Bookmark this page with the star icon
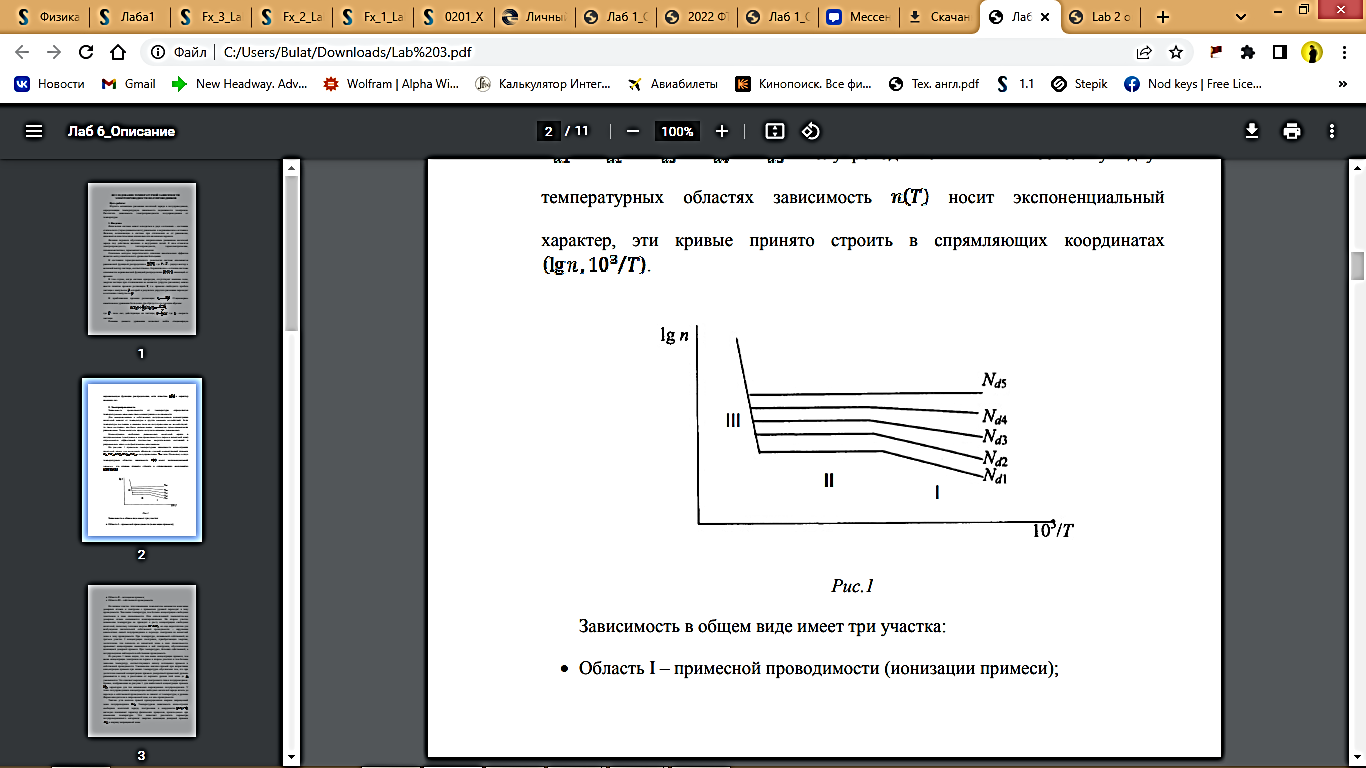The height and width of the screenshot is (768, 1366). (x=1176, y=52)
